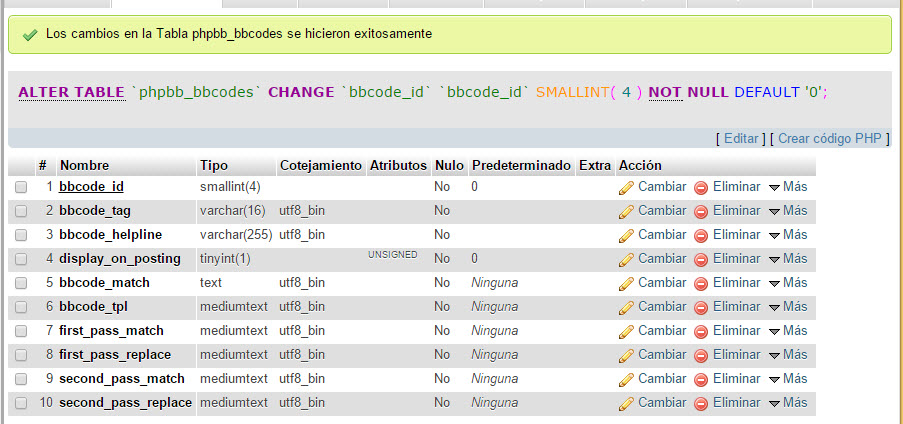This screenshot has height=424, width=903.
Task: Click pencil icon for bbcode_helpline row
Action: tap(627, 235)
